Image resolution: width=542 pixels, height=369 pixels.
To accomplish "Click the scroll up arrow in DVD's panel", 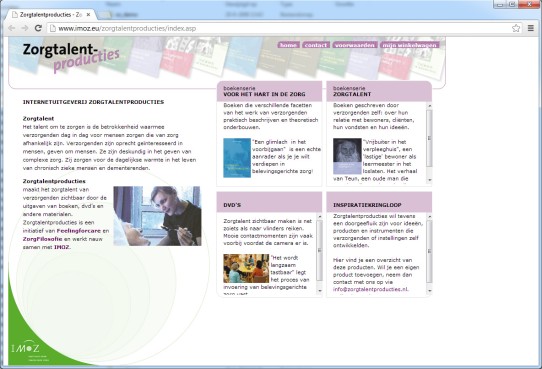I will [x=320, y=216].
